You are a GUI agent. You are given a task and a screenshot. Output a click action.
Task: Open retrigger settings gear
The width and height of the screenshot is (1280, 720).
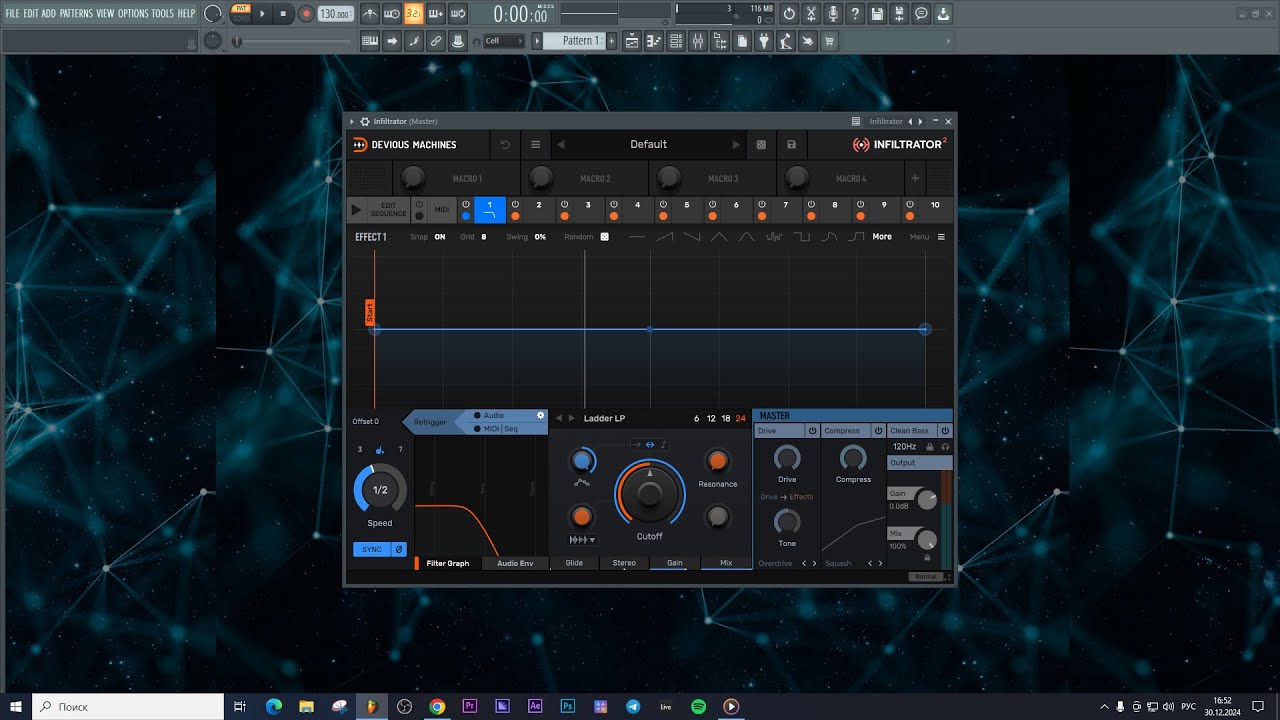click(541, 415)
